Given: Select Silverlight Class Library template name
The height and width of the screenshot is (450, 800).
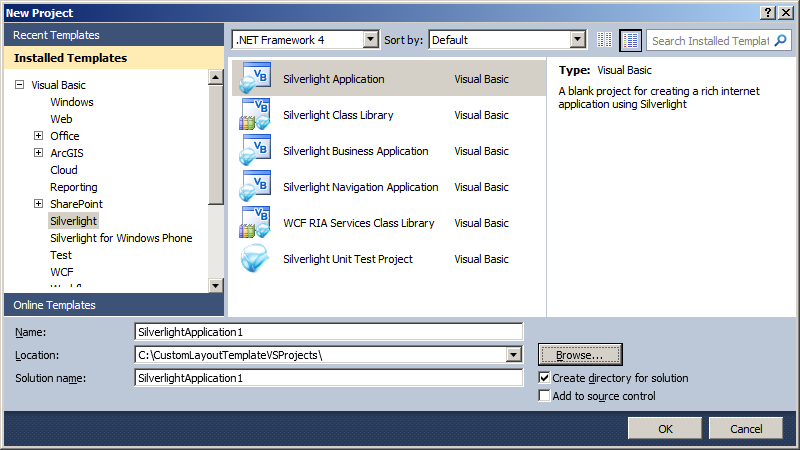Looking at the screenshot, I should 338,115.
